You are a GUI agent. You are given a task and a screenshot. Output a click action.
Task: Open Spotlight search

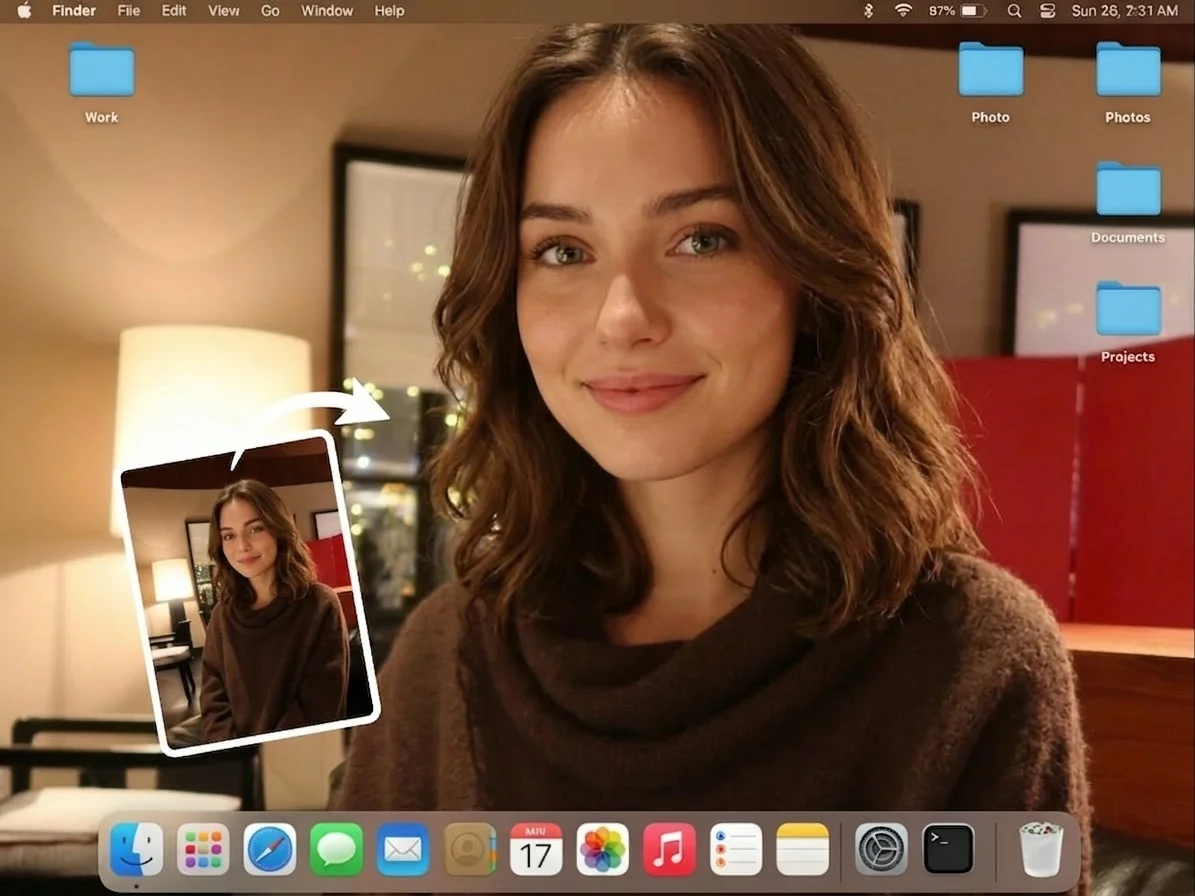pos(1014,11)
